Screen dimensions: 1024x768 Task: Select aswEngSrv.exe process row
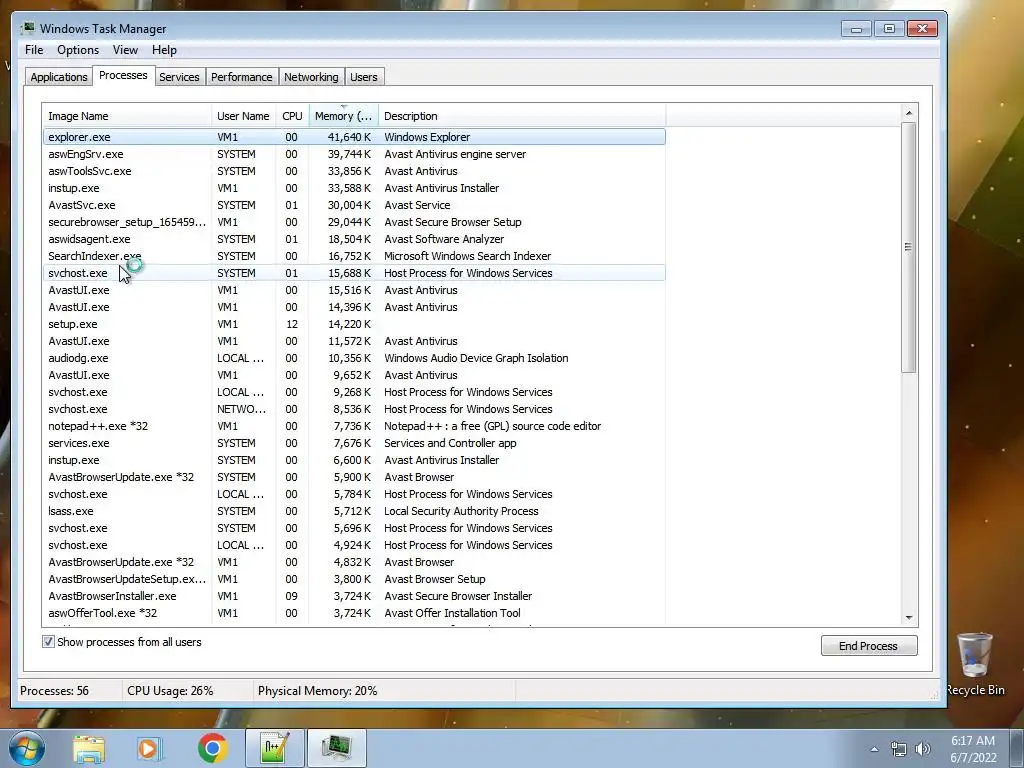354,154
